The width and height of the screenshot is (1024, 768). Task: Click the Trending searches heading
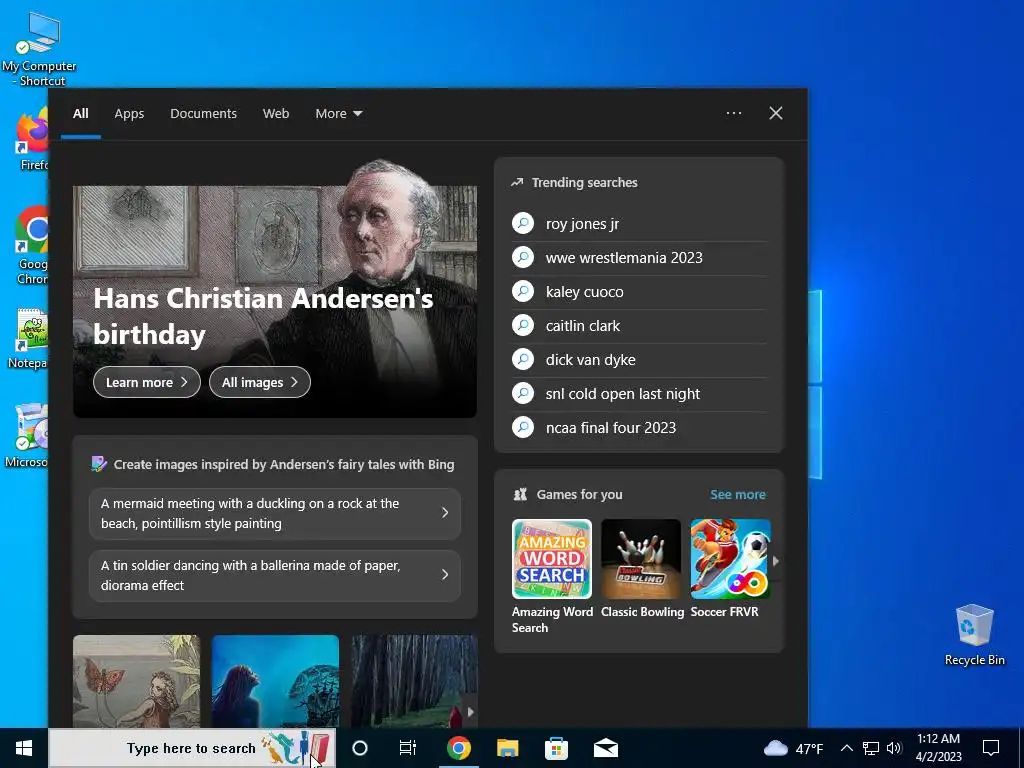point(584,183)
